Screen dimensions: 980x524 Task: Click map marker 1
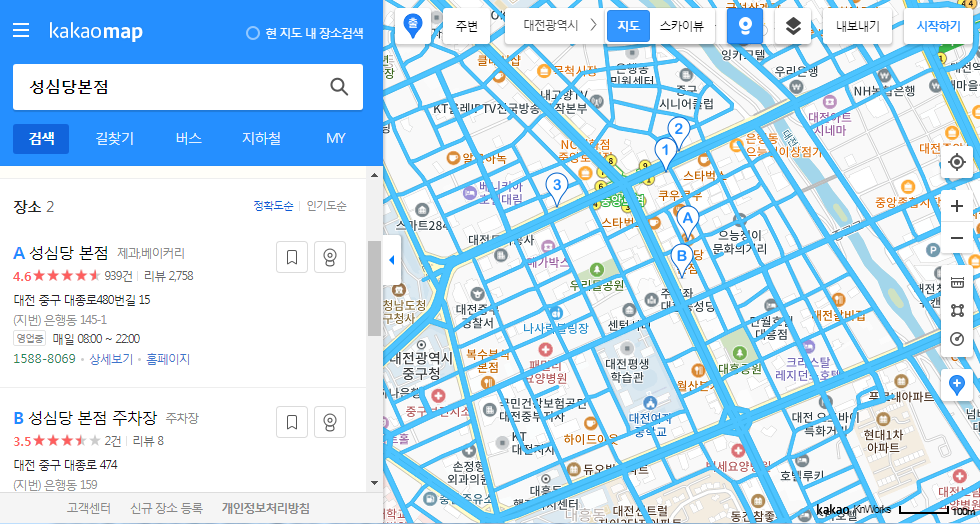click(x=666, y=154)
